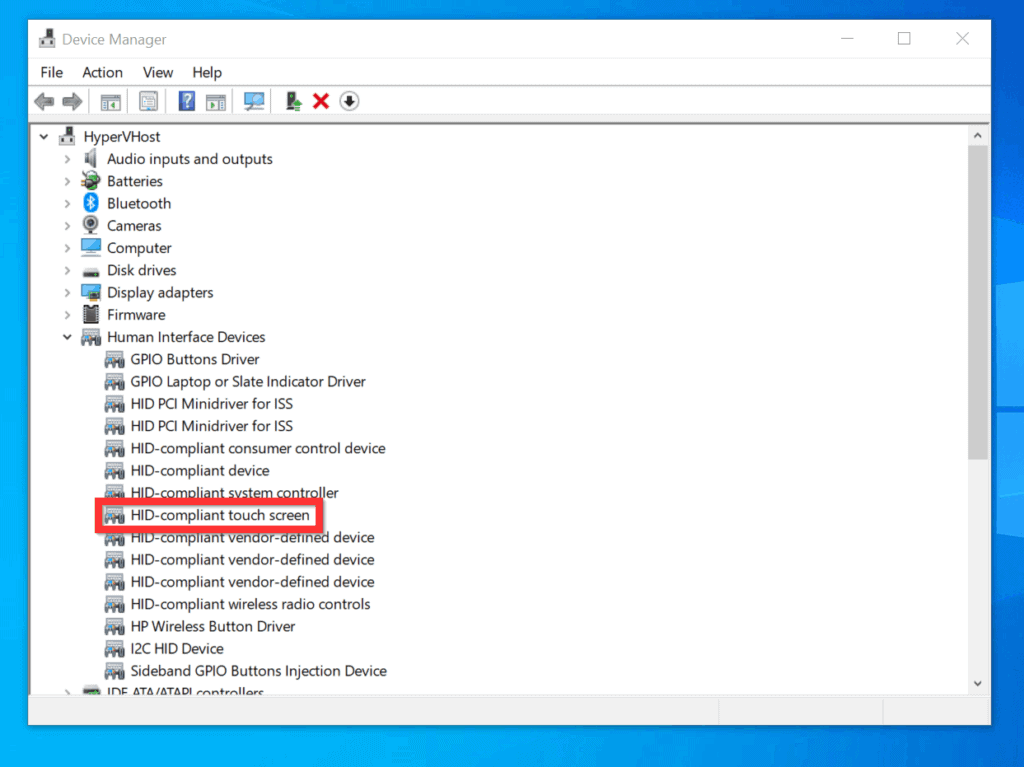This screenshot has height=767, width=1024.
Task: Open the File menu
Action: (52, 73)
